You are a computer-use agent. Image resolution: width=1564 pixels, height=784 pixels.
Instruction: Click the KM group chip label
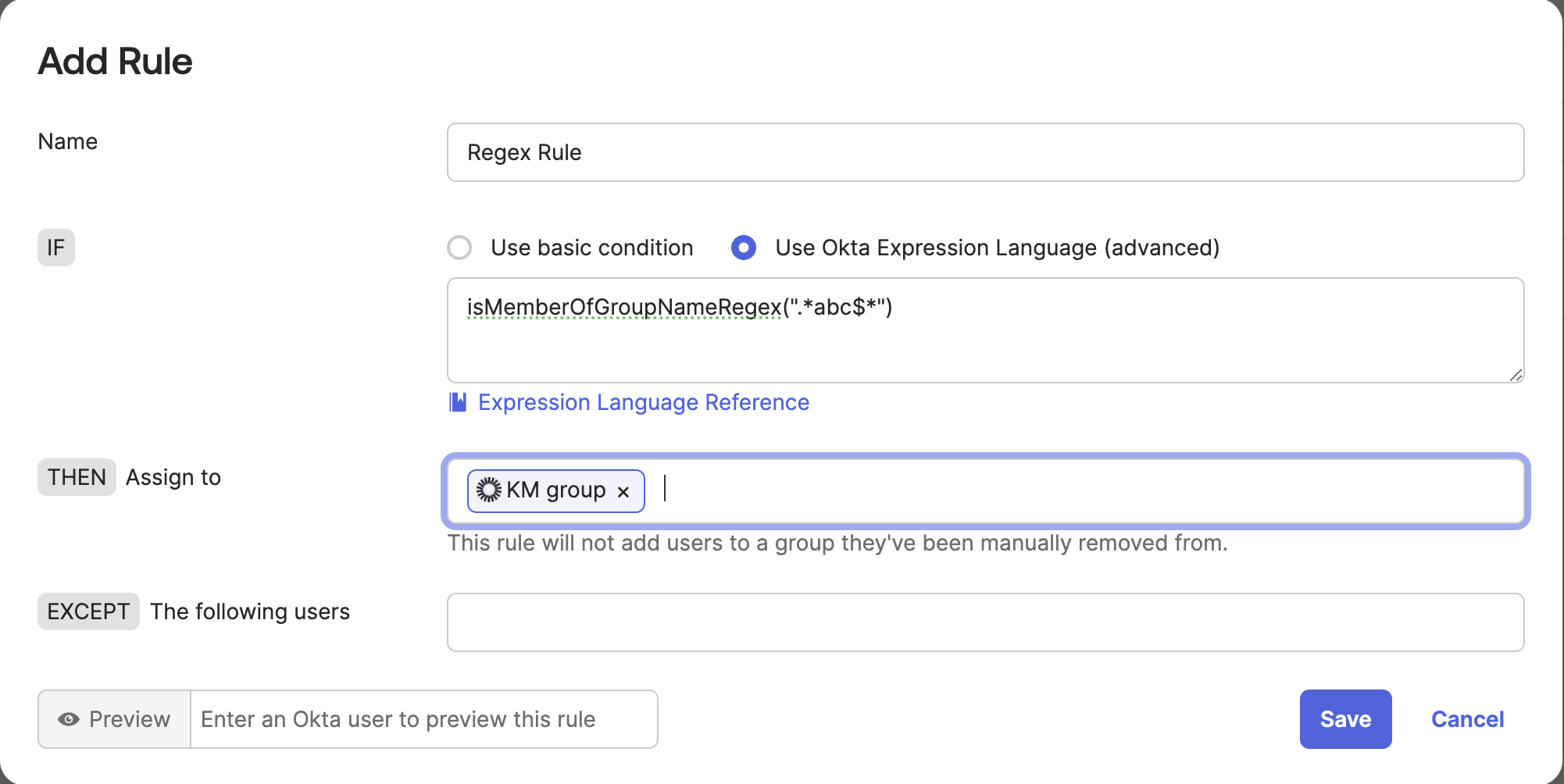[556, 490]
